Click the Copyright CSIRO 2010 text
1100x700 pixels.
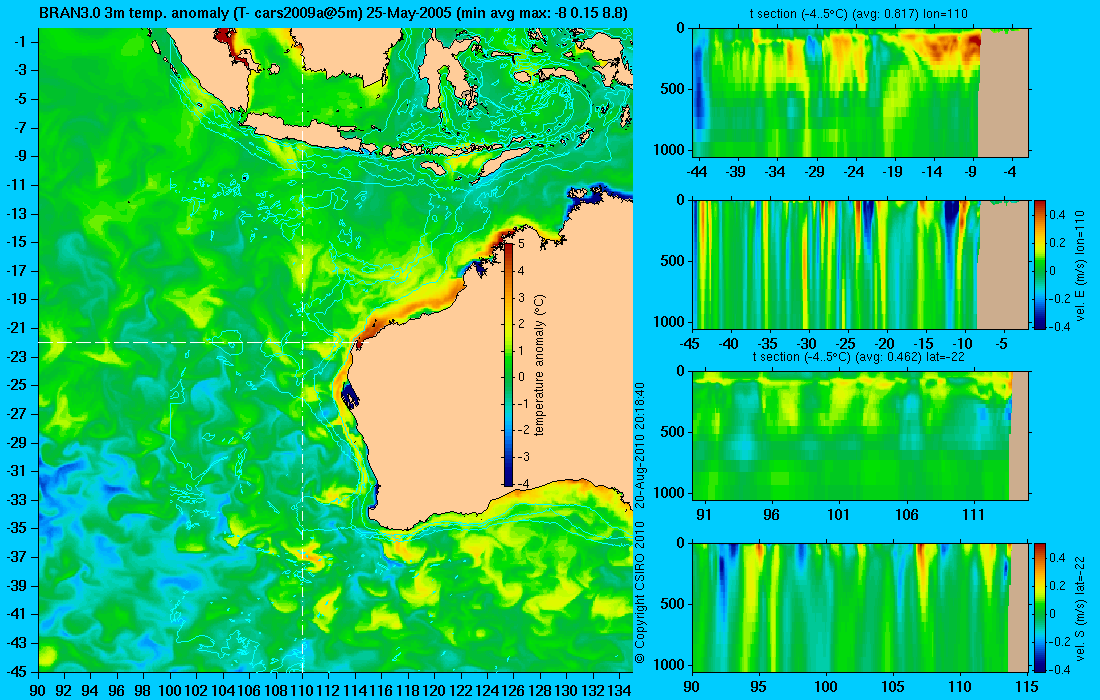(639, 591)
